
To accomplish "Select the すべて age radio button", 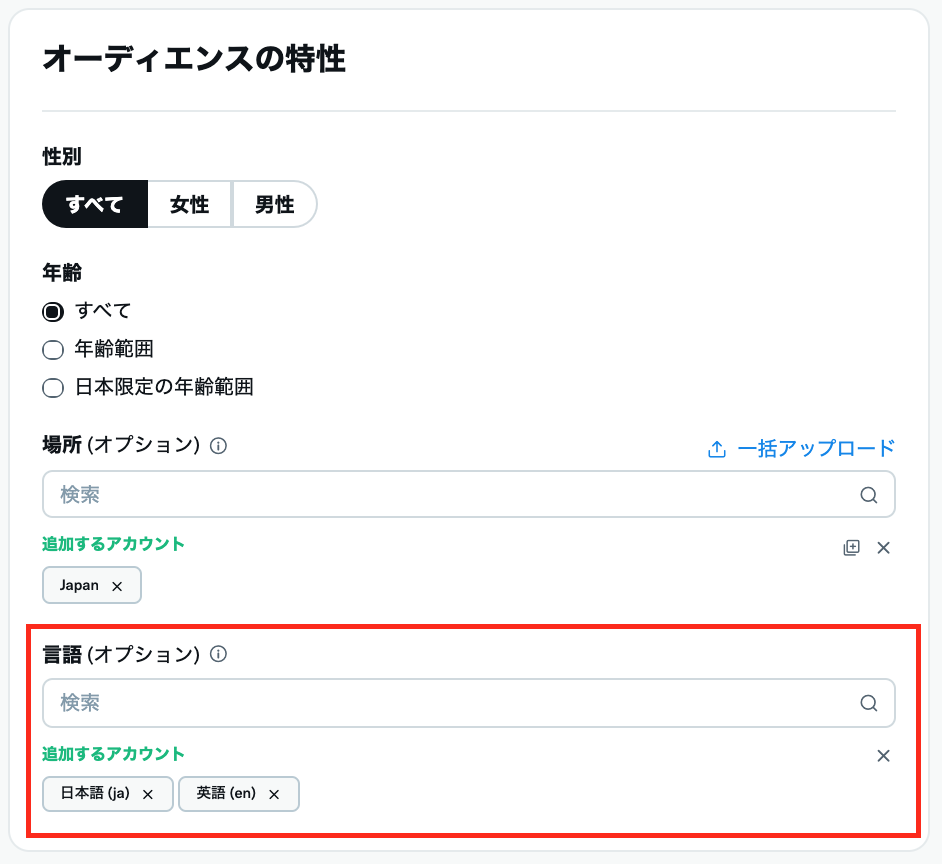I will (x=53, y=311).
